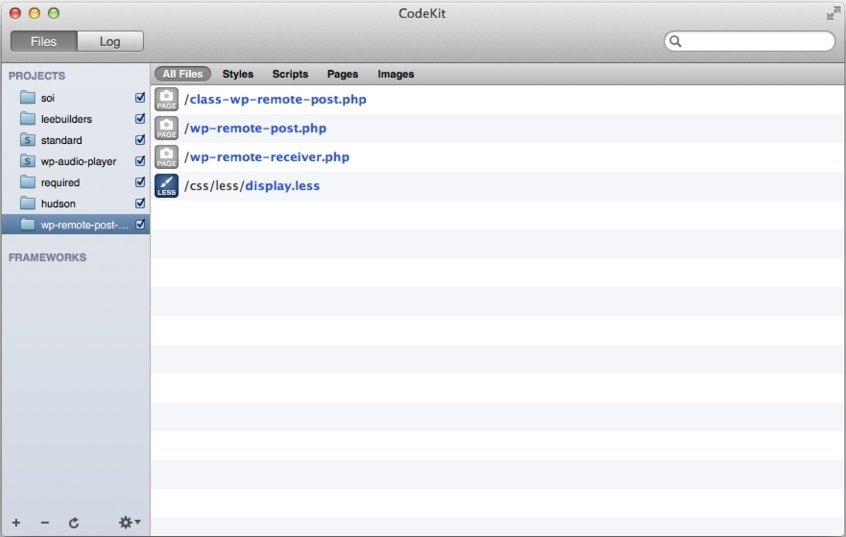Toggle the wp-remote-post project checkbox
This screenshot has height=537, width=846.
pyautogui.click(x=140, y=224)
